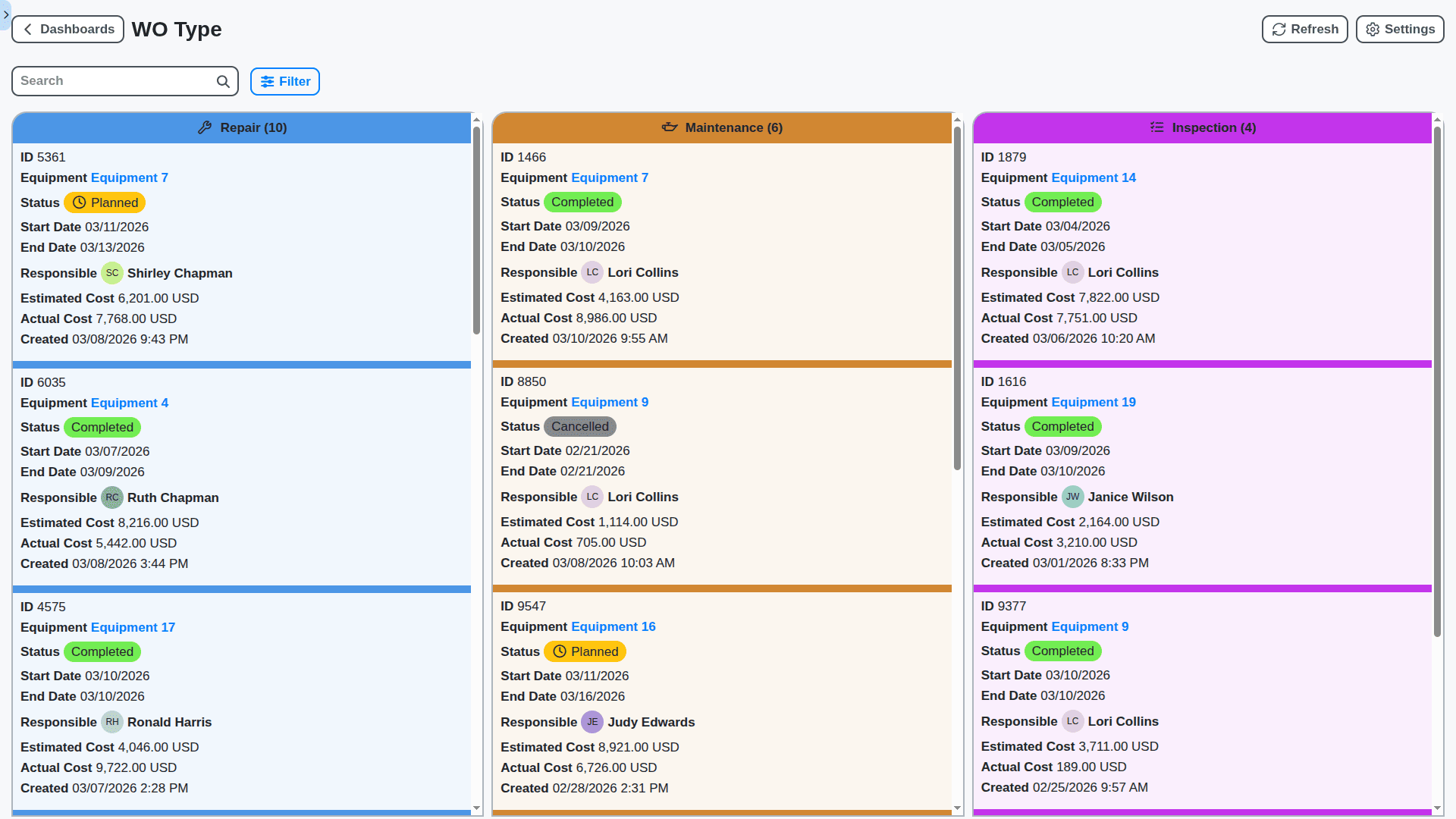Click the checklist icon on Inspection column header

[1156, 127]
